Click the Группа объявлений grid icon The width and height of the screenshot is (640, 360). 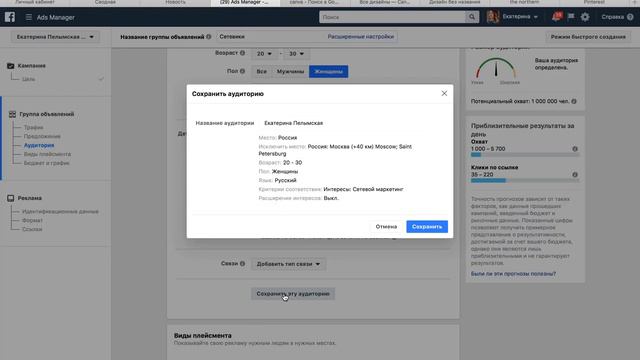point(12,114)
